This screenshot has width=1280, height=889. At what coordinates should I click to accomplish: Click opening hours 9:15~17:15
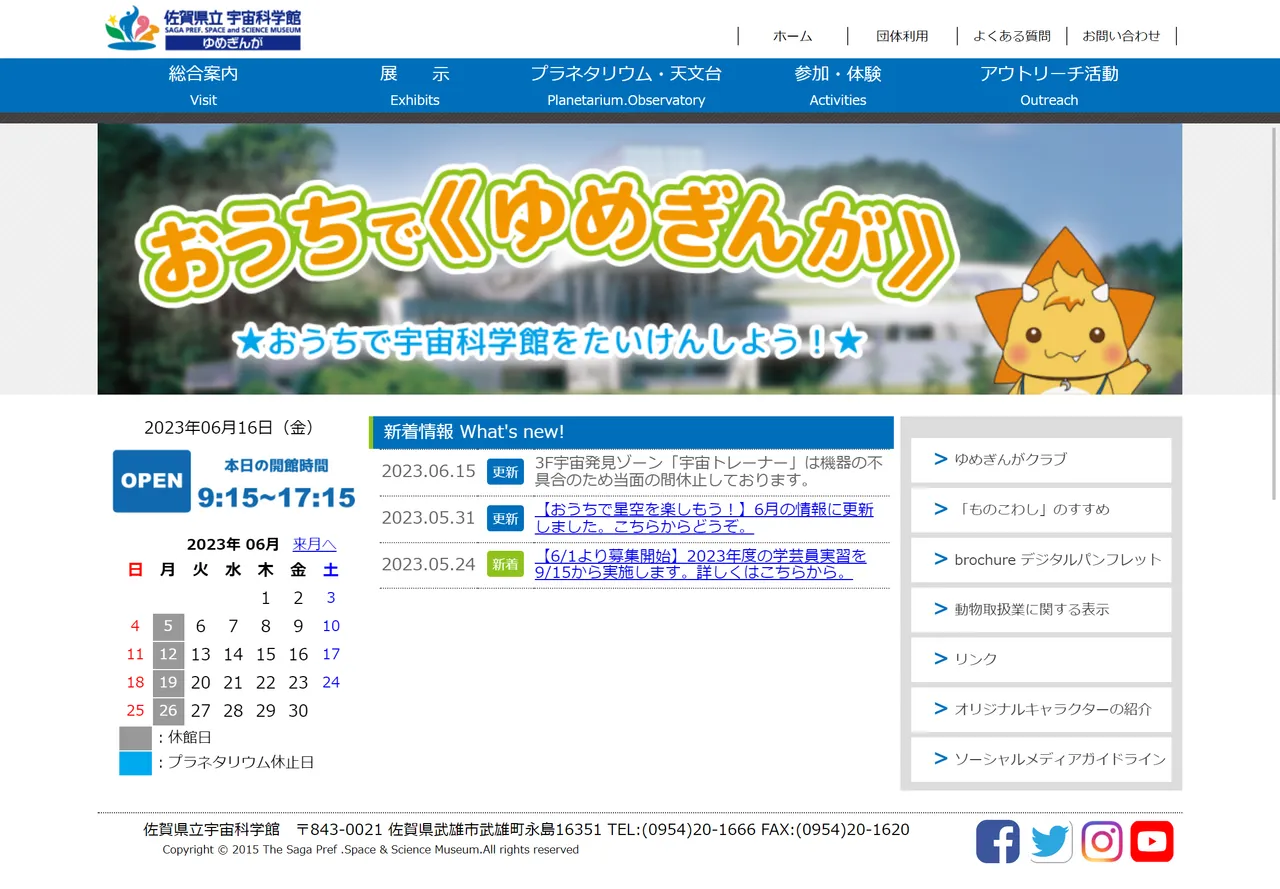click(276, 497)
